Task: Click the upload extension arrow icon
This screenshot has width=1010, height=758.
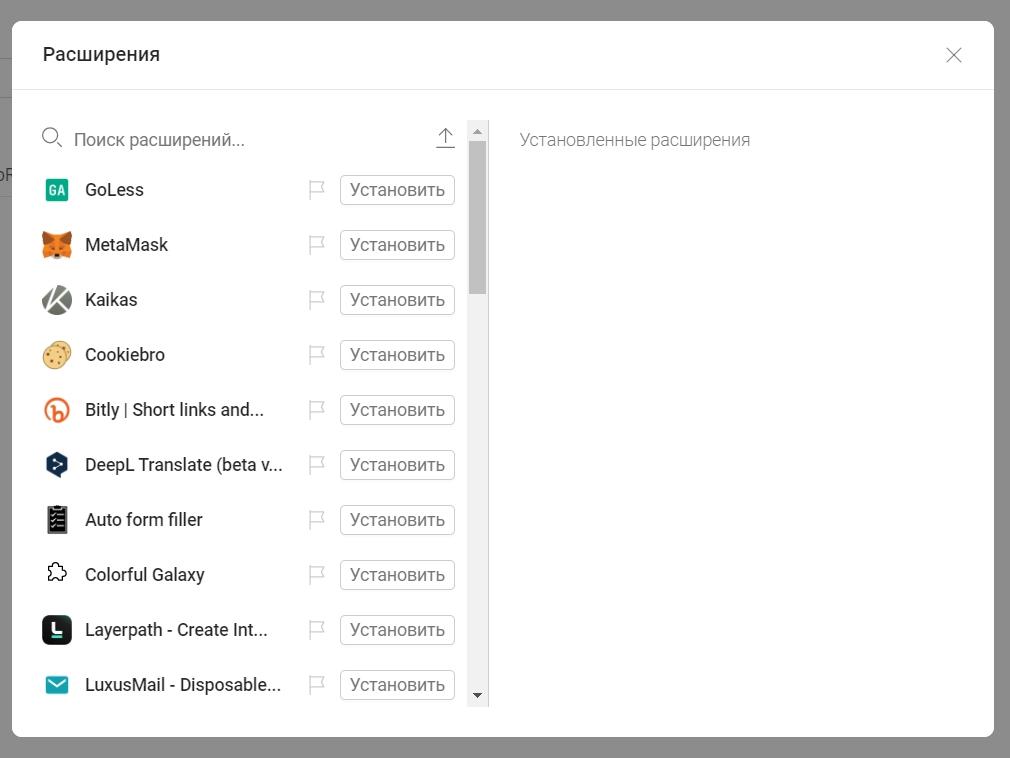Action: click(x=445, y=138)
